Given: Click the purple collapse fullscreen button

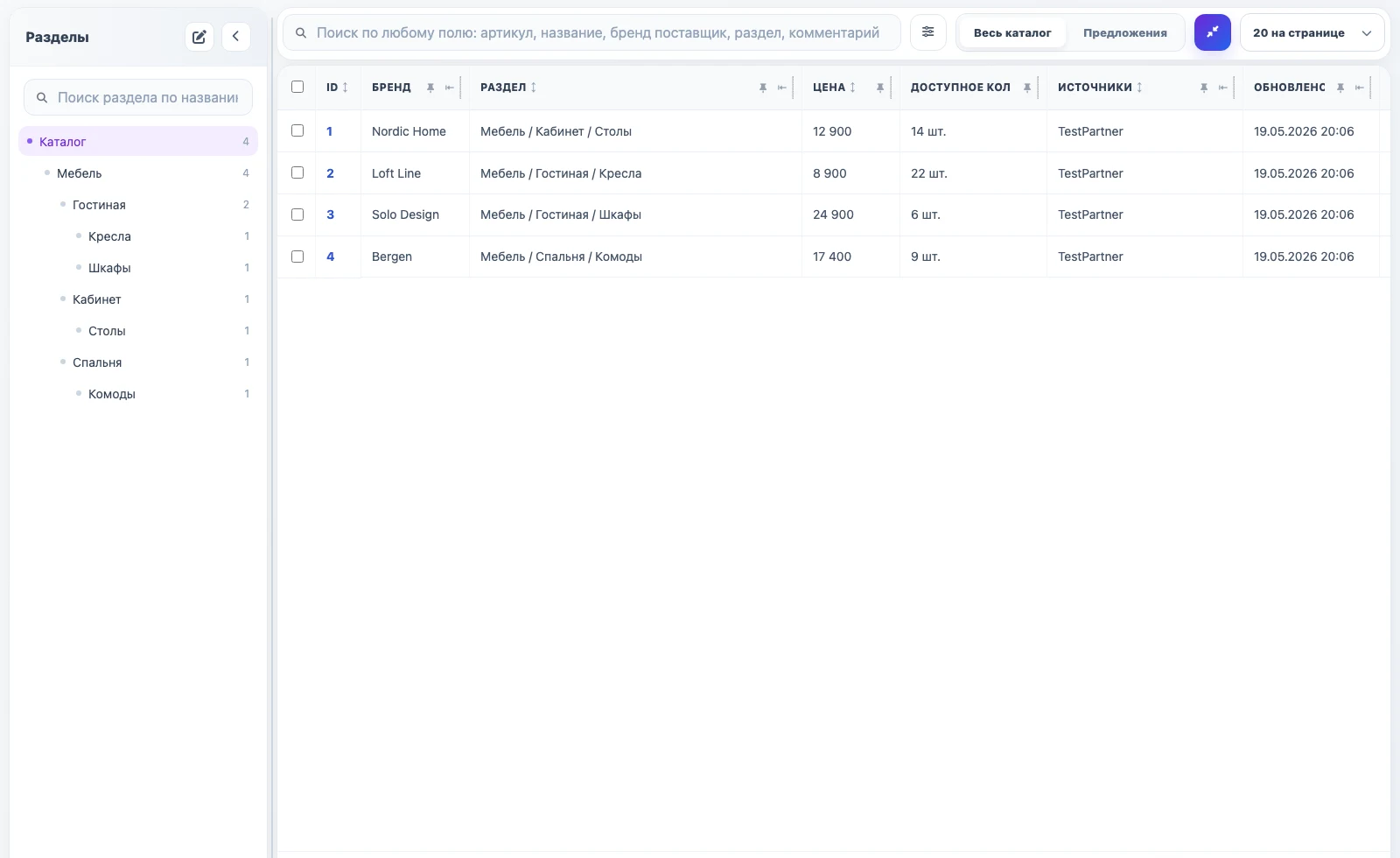Looking at the screenshot, I should tap(1213, 32).
